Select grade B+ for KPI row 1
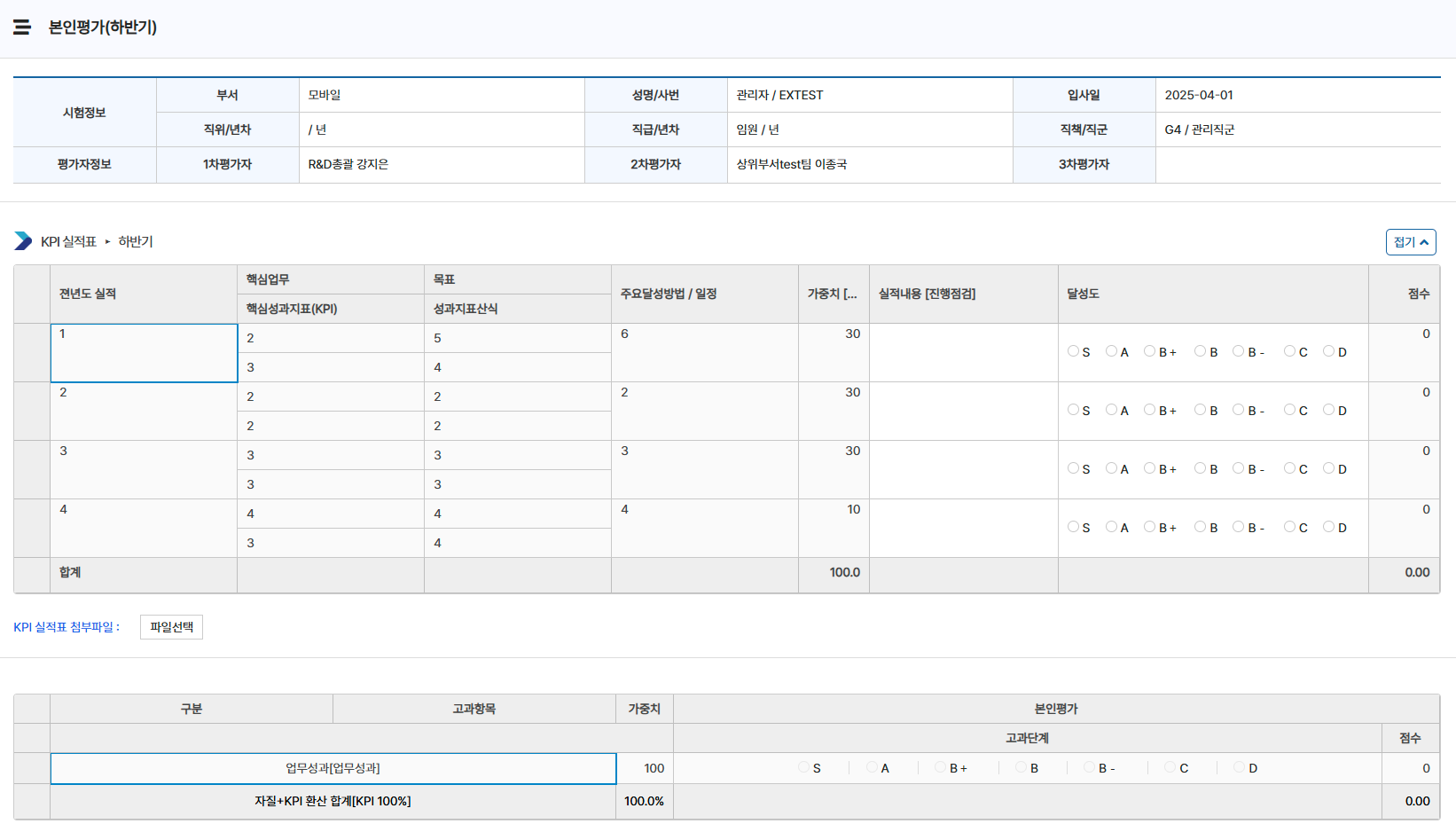 click(x=1149, y=351)
